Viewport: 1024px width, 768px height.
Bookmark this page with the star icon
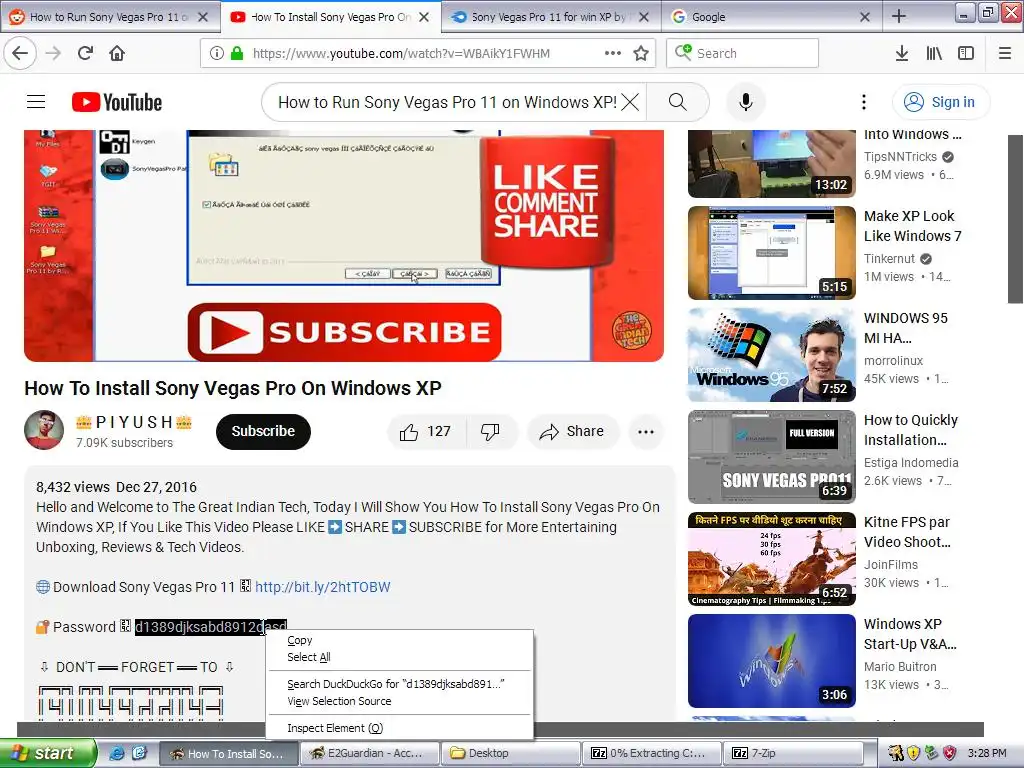[641, 53]
